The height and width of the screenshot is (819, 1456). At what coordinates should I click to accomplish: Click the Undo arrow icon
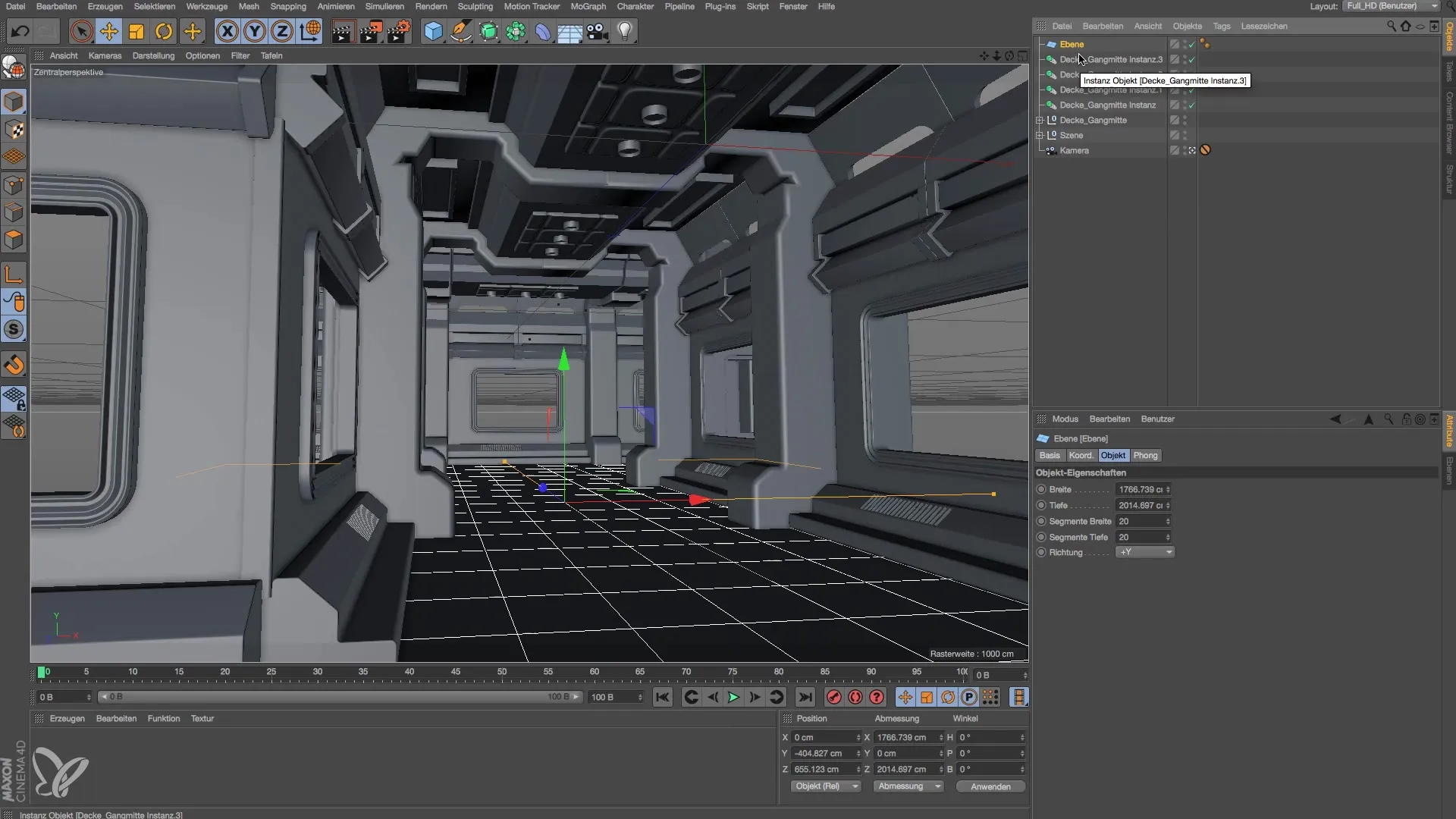tap(20, 32)
